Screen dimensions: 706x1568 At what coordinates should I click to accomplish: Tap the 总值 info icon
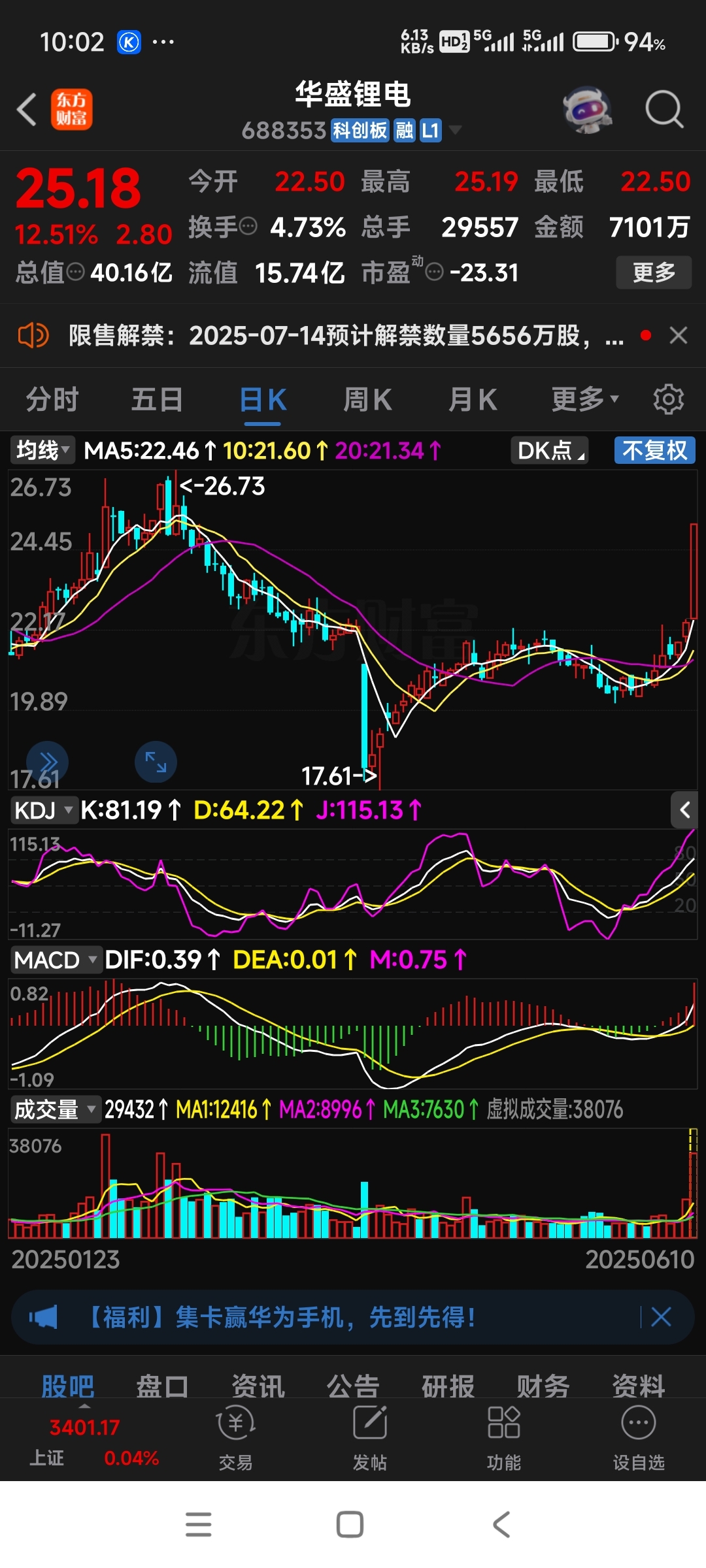pos(76,272)
